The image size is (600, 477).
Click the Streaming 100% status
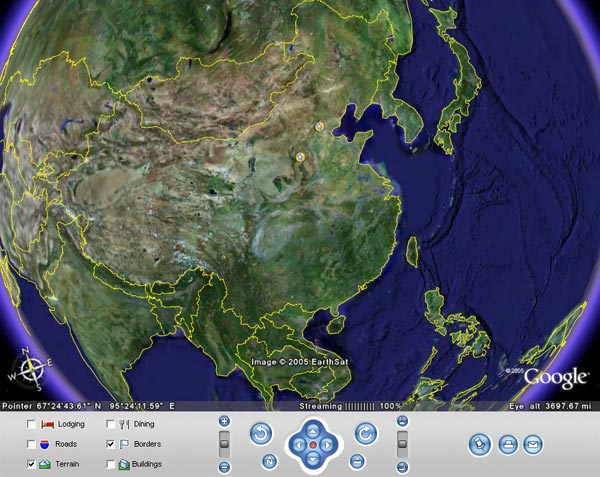coord(350,406)
